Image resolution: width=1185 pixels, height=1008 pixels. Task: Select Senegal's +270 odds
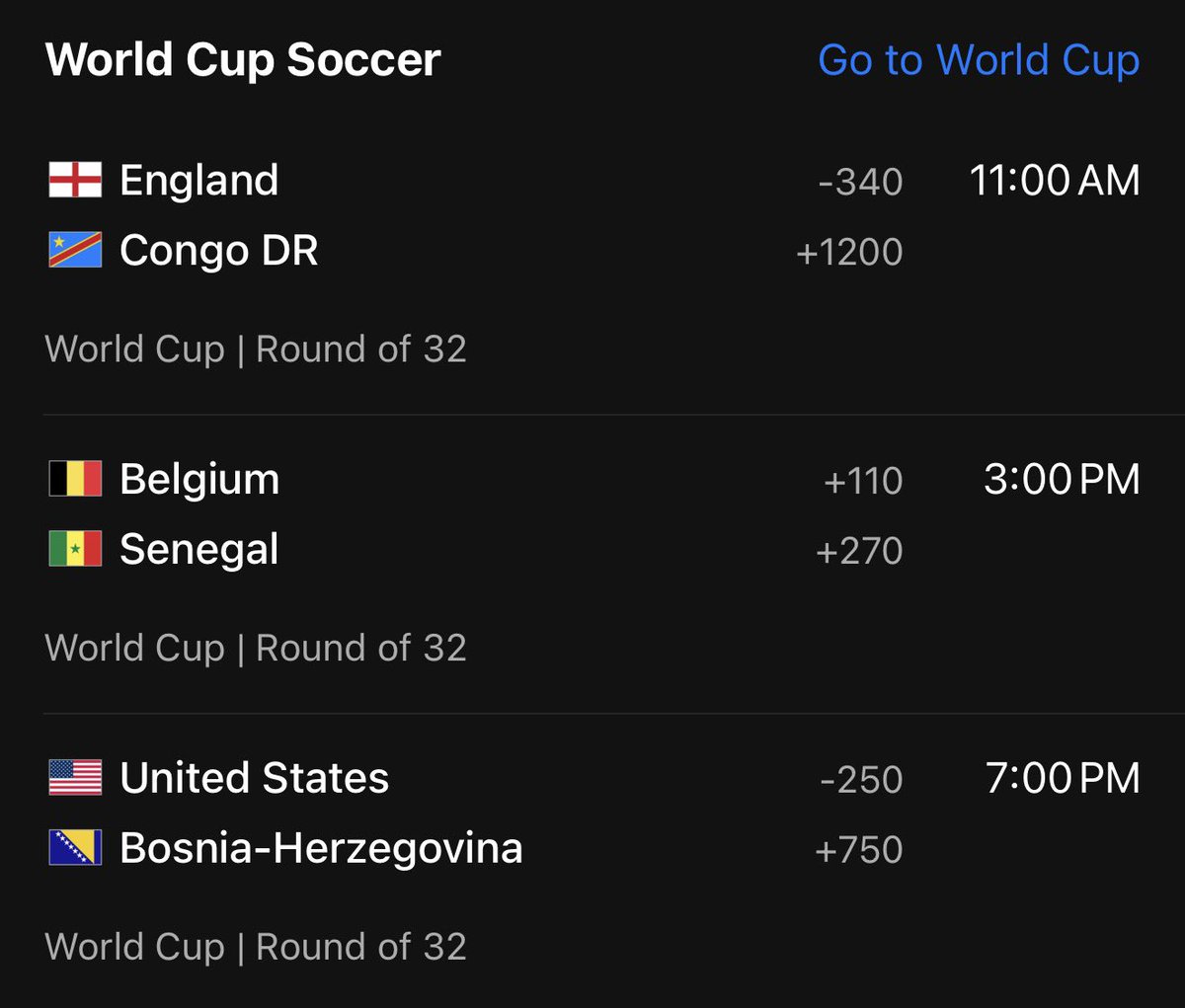(x=859, y=551)
